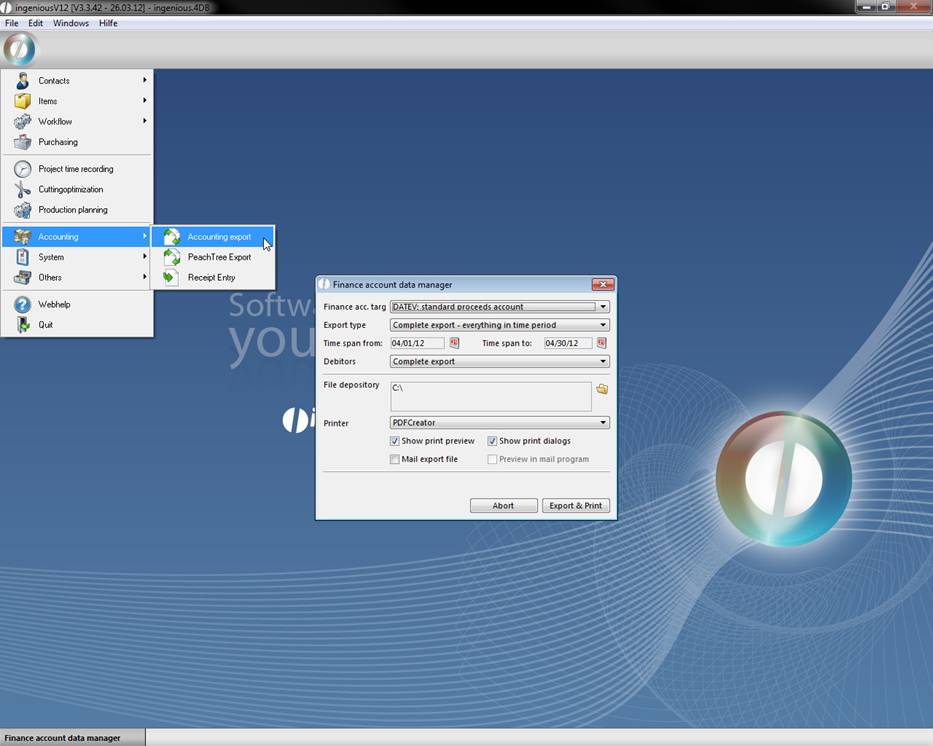933x746 pixels.
Task: Click the ingenious logo orb button
Action: 19,49
